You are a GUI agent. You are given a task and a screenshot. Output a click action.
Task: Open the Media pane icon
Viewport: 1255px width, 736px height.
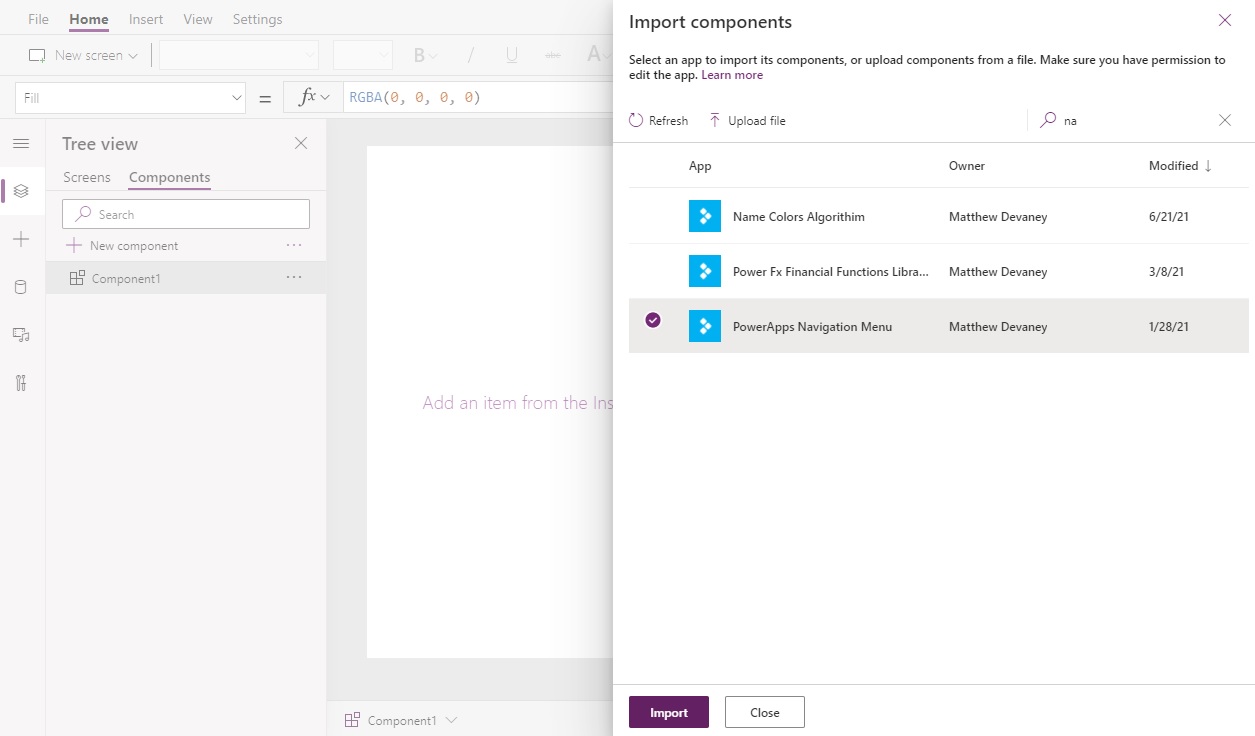[x=21, y=335]
